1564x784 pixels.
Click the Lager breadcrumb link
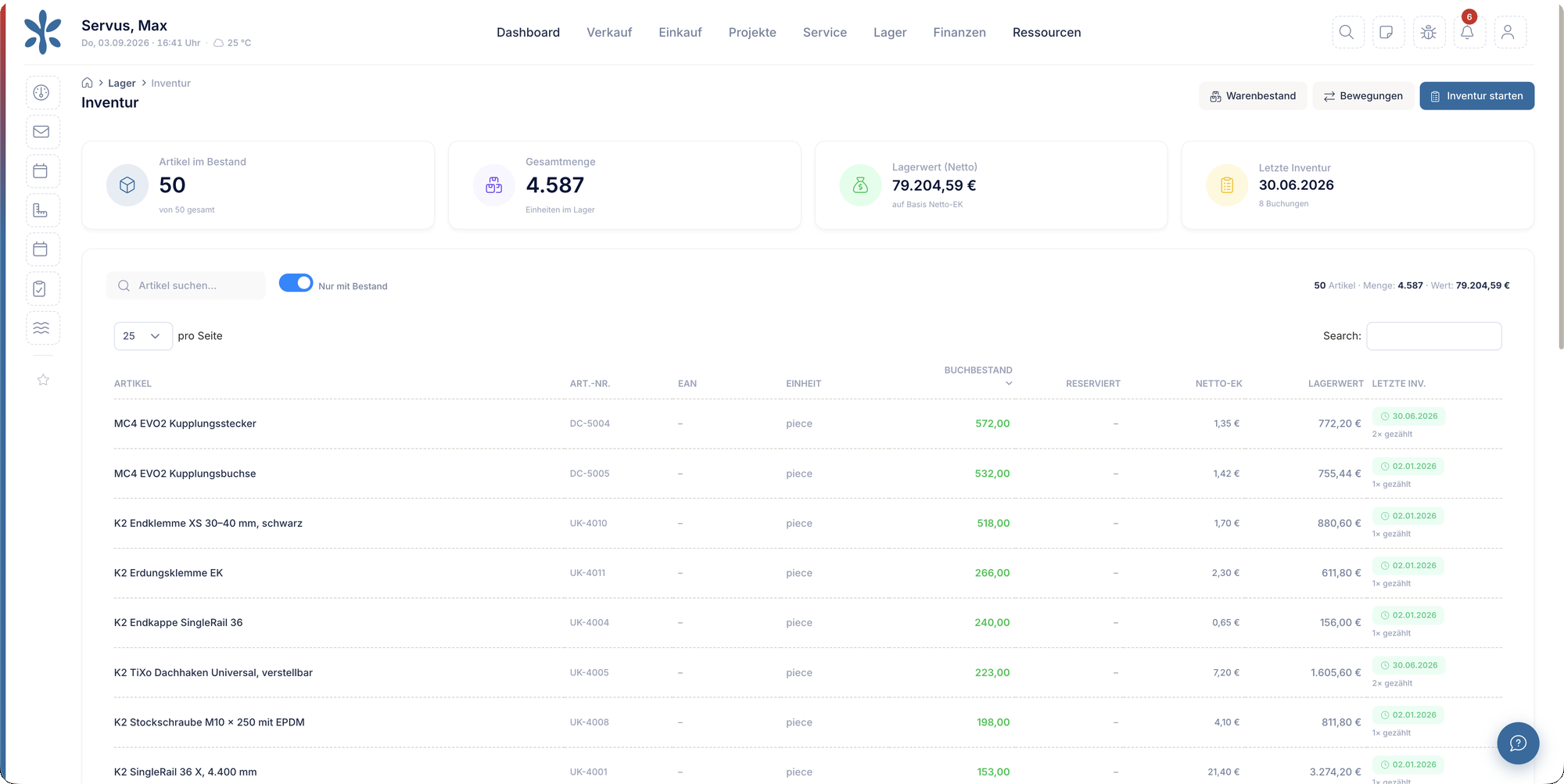[122, 83]
